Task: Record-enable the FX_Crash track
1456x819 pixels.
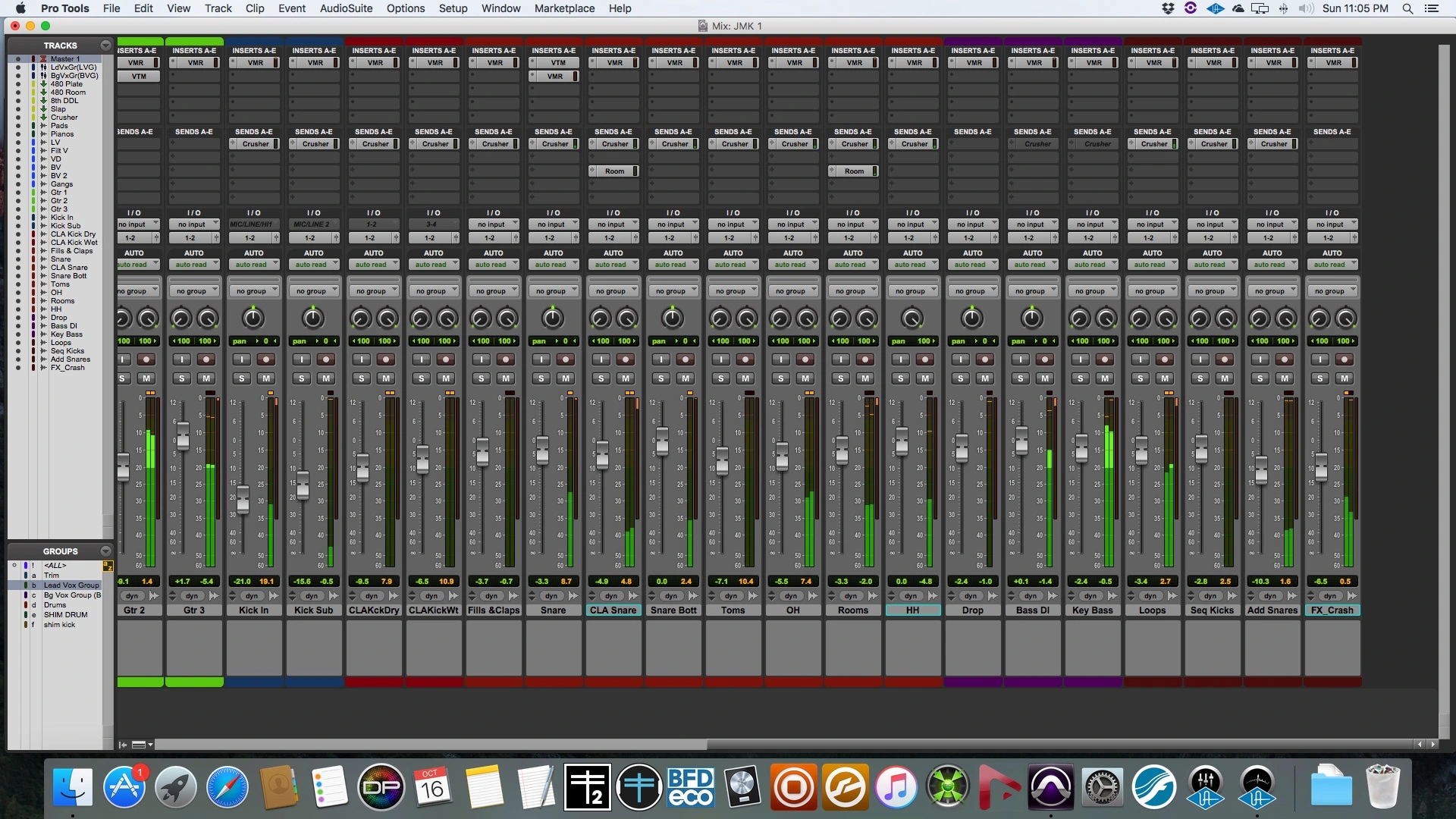Action: [1345, 359]
